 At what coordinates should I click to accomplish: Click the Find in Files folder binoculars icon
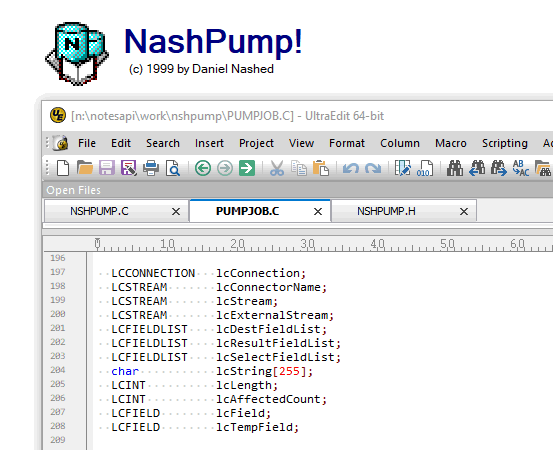point(543,168)
